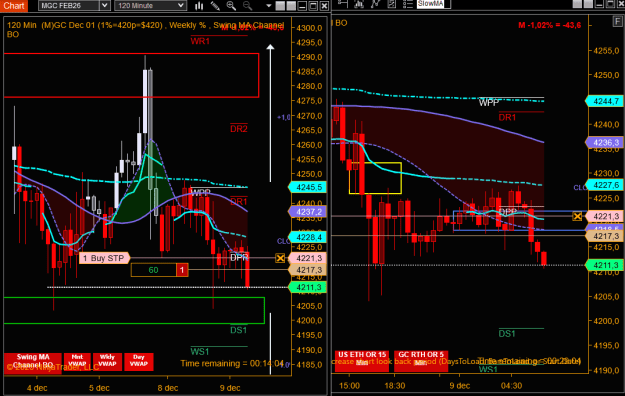Click the 5 dec date label
Screen dimensions: 625x396
[x=99, y=388]
